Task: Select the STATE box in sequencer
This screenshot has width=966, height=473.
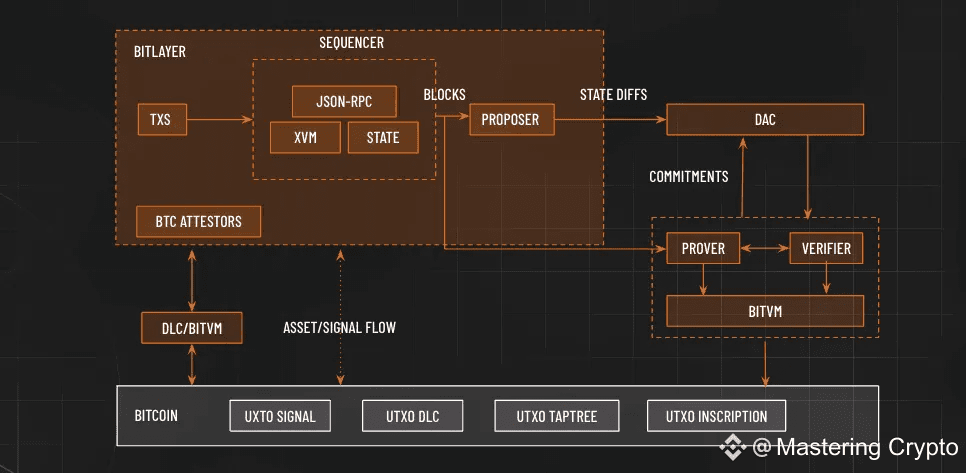Action: (x=383, y=137)
